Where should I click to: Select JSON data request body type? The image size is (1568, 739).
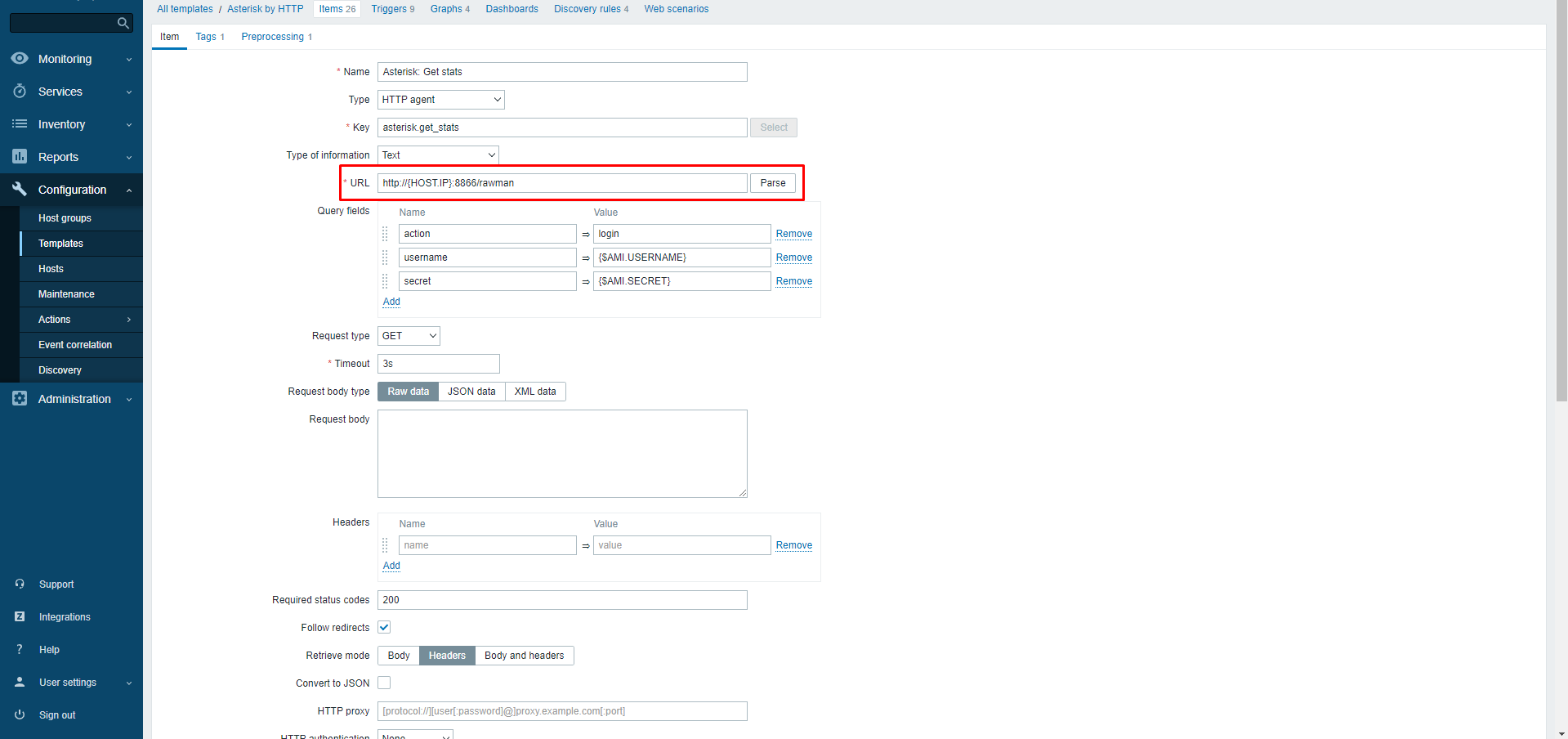[471, 392]
